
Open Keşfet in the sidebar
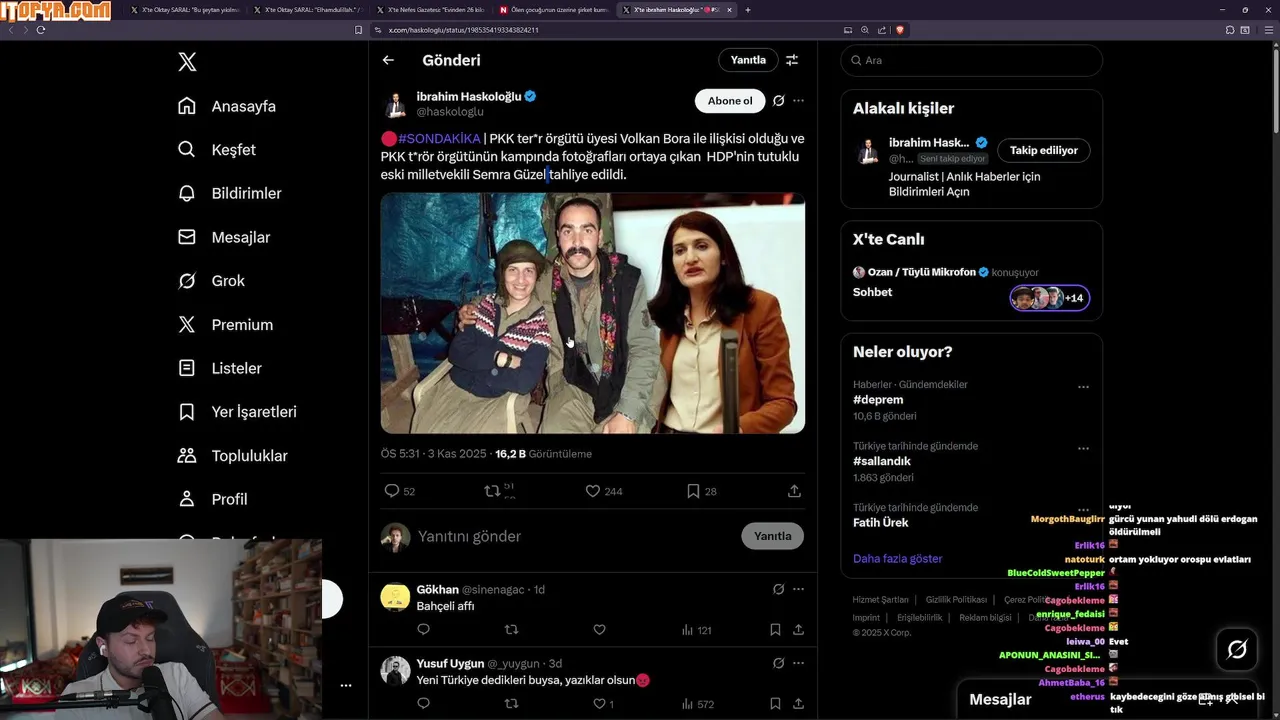click(217, 150)
